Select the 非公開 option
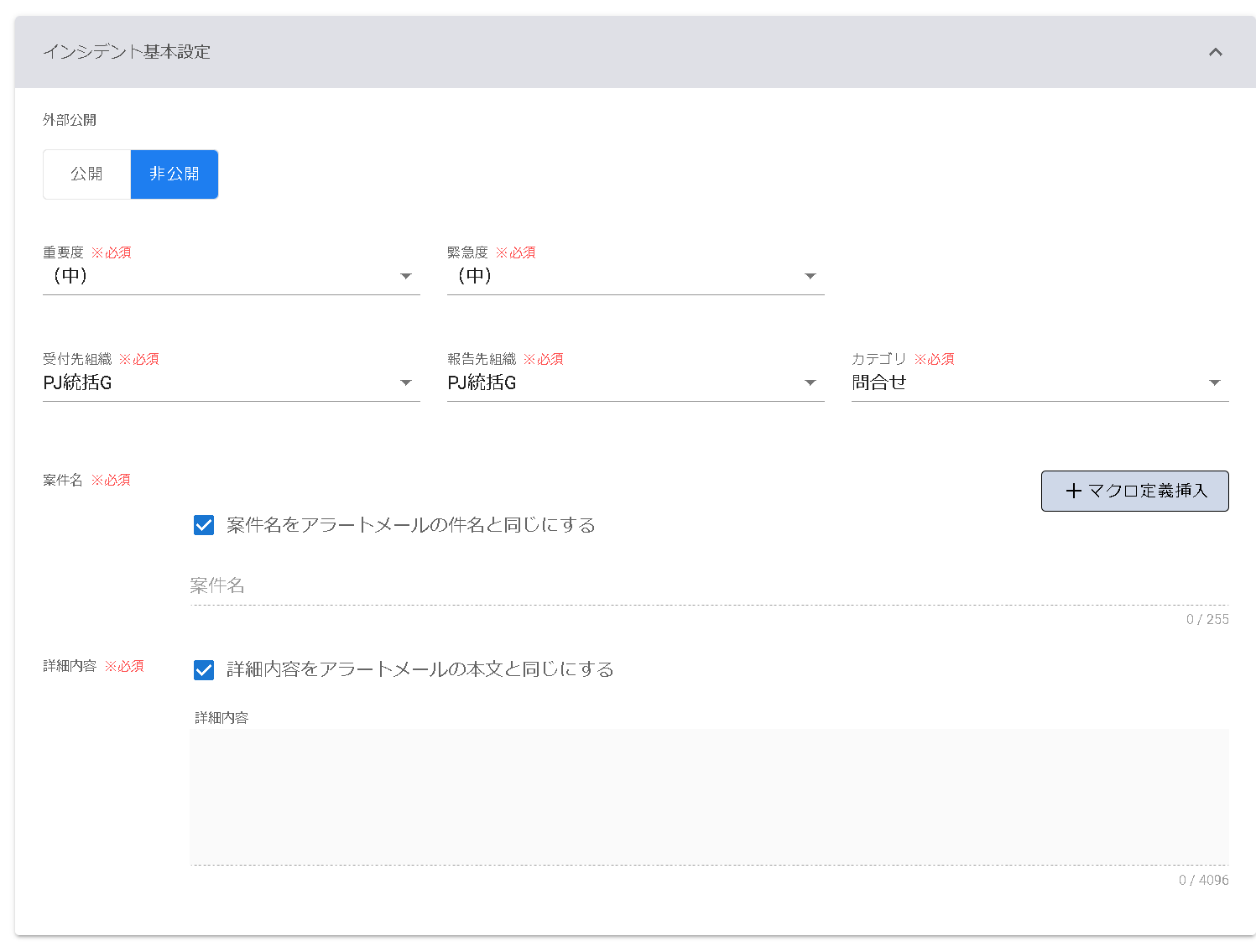The height and width of the screenshot is (952, 1256). pos(175,174)
